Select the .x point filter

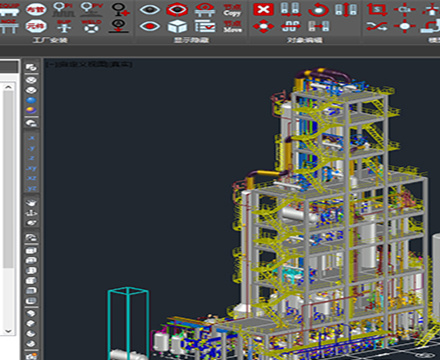point(31,138)
